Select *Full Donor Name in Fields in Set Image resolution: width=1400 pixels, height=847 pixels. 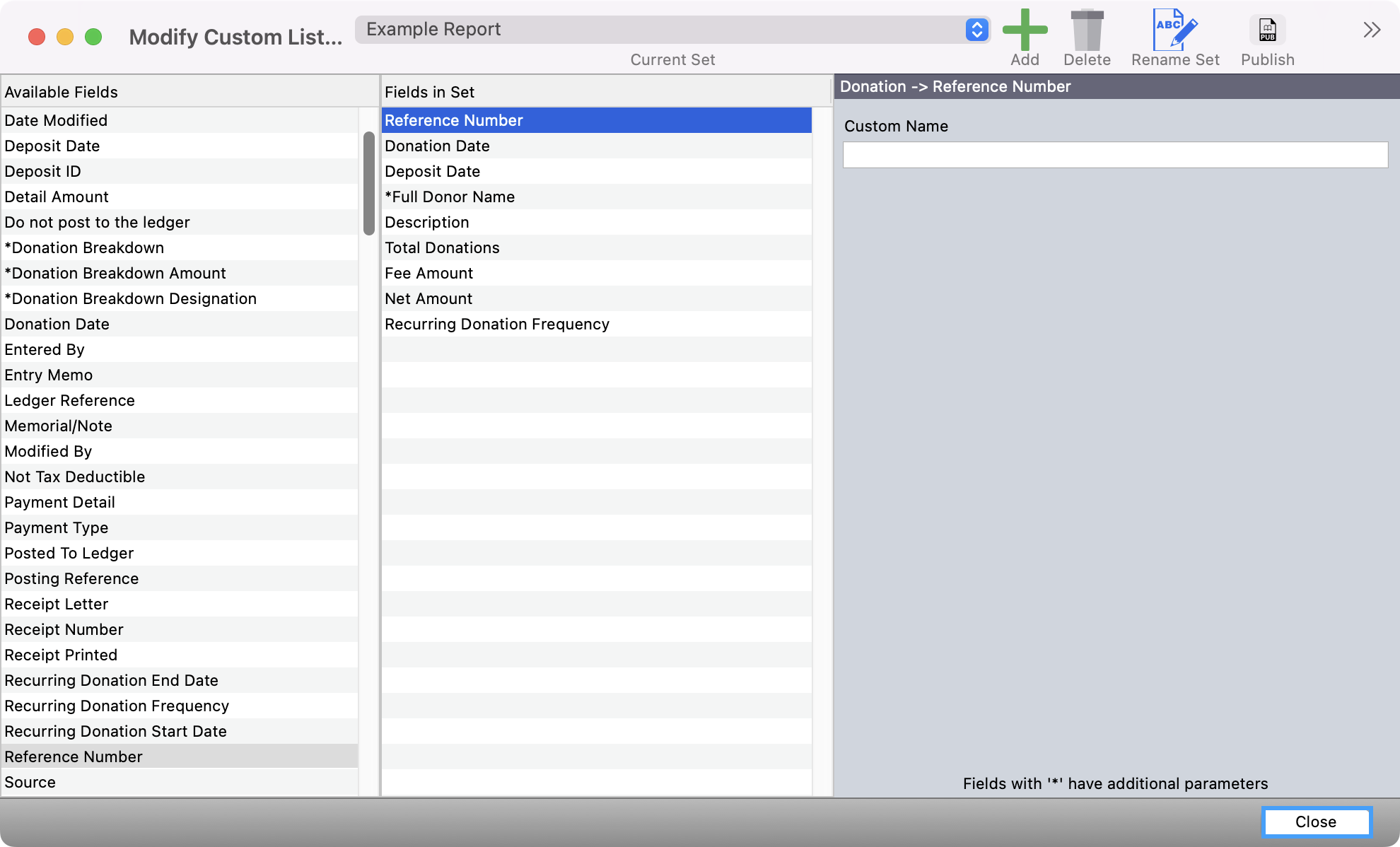coord(450,197)
